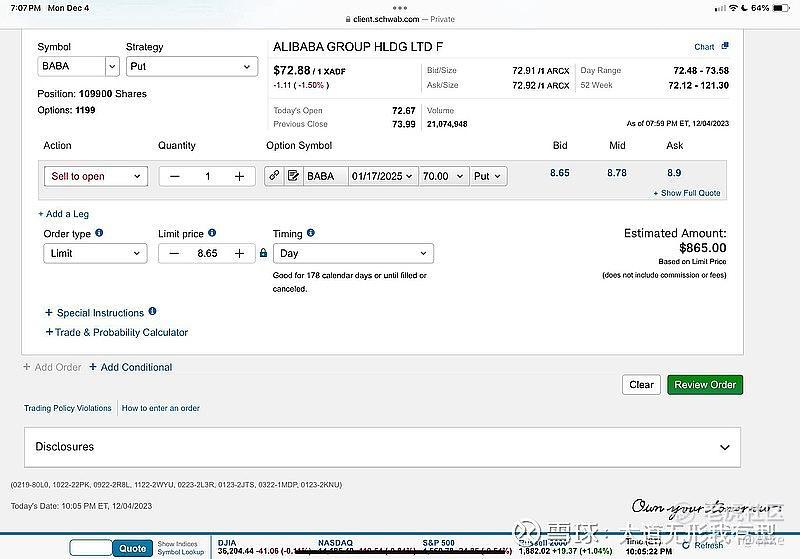This screenshot has height=559, width=800.
Task: Click the Clear button
Action: (x=641, y=385)
